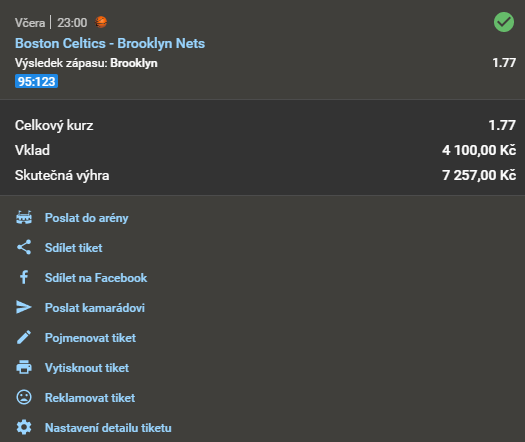Open the Boston Celtics - Brooklyn Nets match link
Viewport: 525px width, 442px height.
[110, 43]
